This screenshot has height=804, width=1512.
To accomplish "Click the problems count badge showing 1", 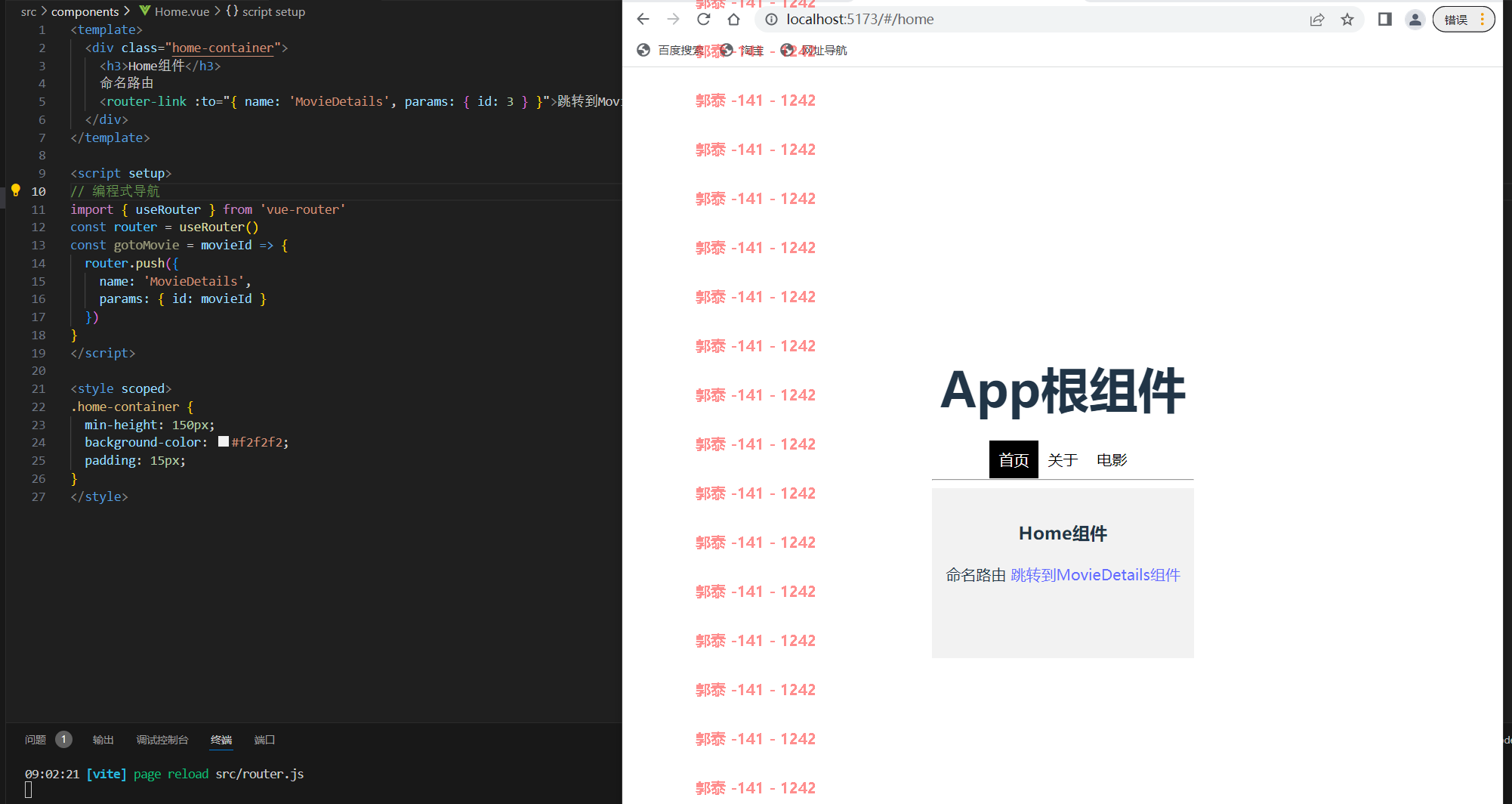I will [x=63, y=740].
